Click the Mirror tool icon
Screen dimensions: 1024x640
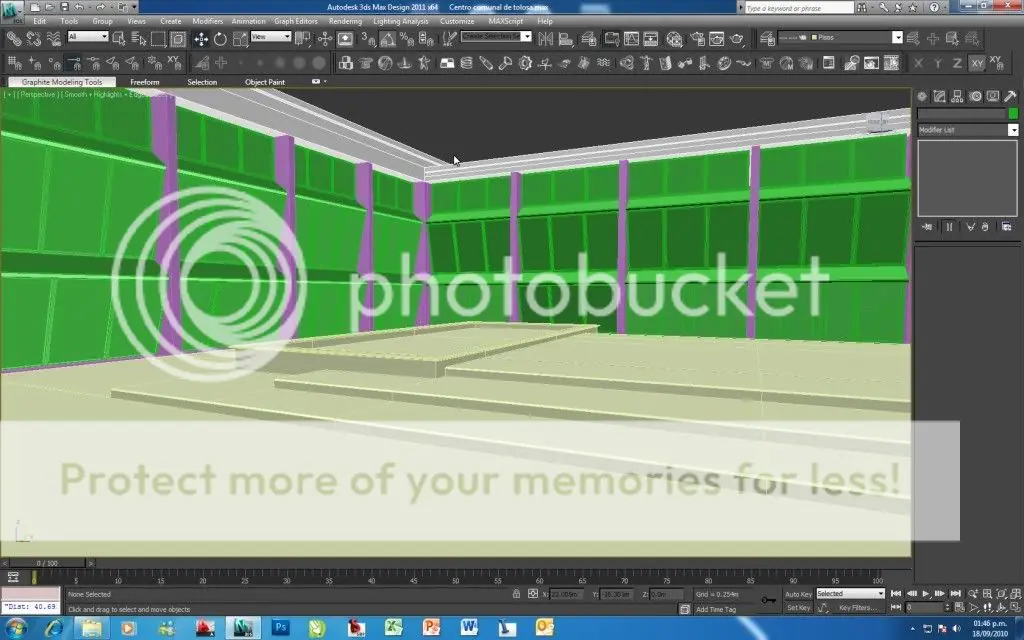(x=545, y=39)
